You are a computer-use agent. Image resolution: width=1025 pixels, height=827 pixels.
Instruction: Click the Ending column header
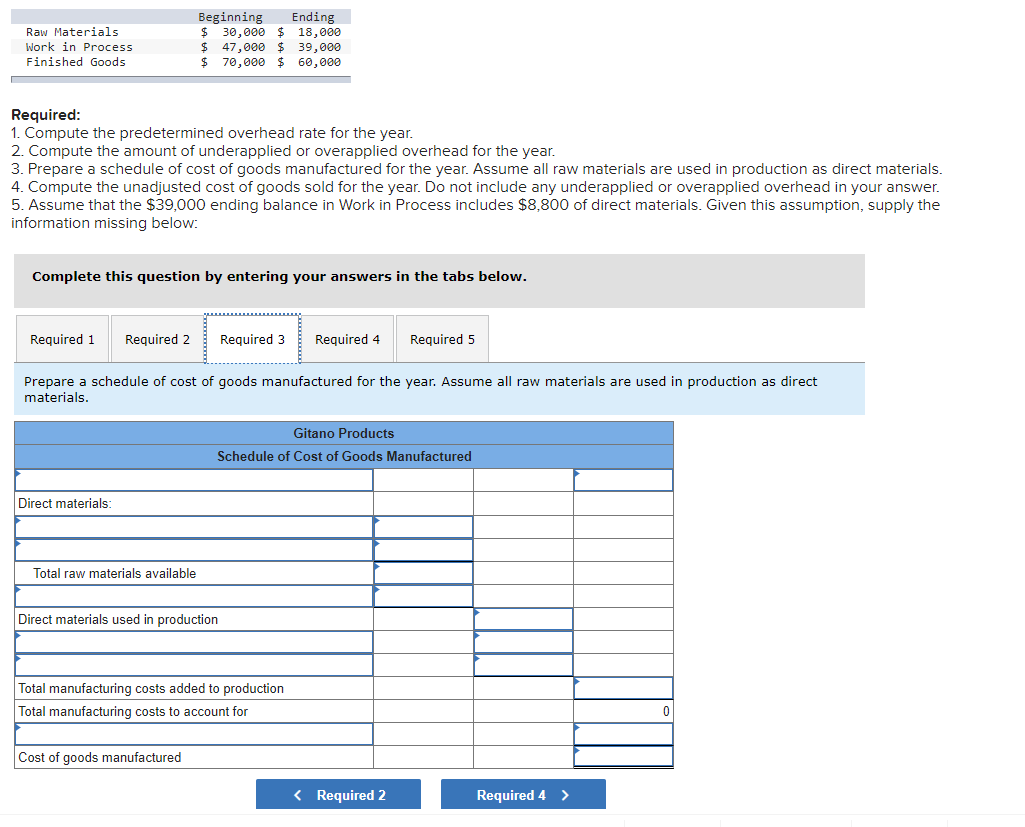(312, 17)
